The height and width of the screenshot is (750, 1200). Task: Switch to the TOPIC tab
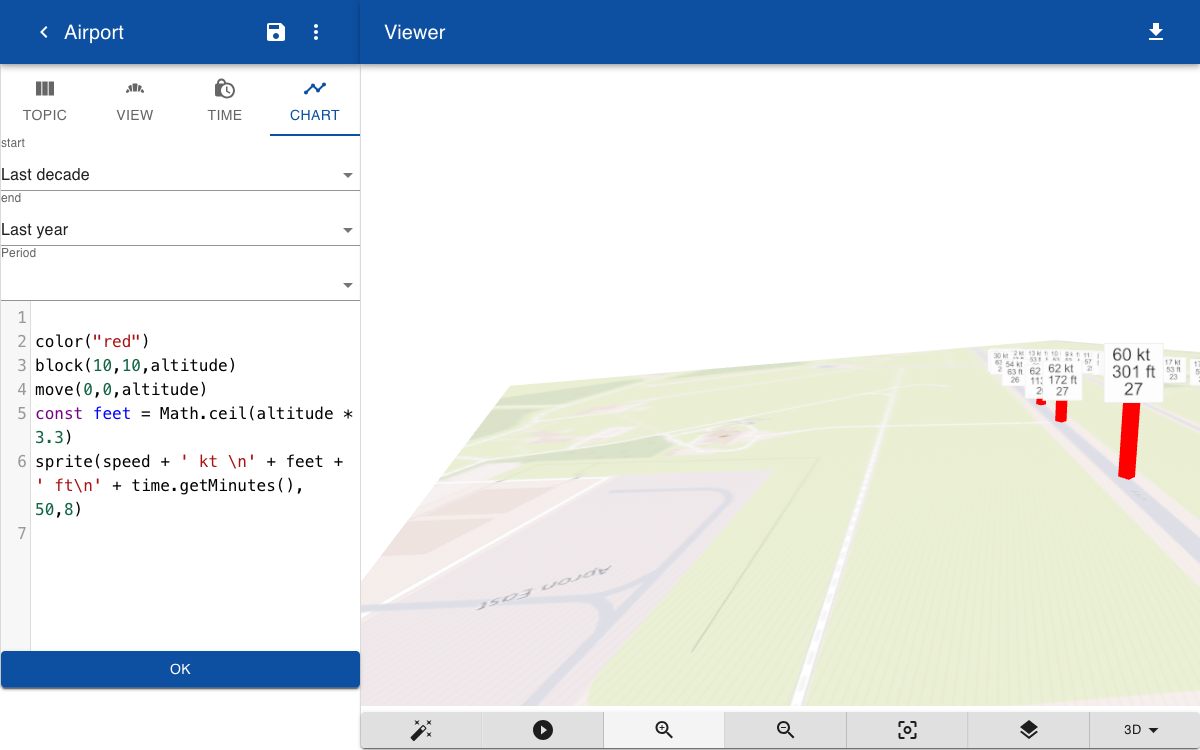click(x=45, y=101)
